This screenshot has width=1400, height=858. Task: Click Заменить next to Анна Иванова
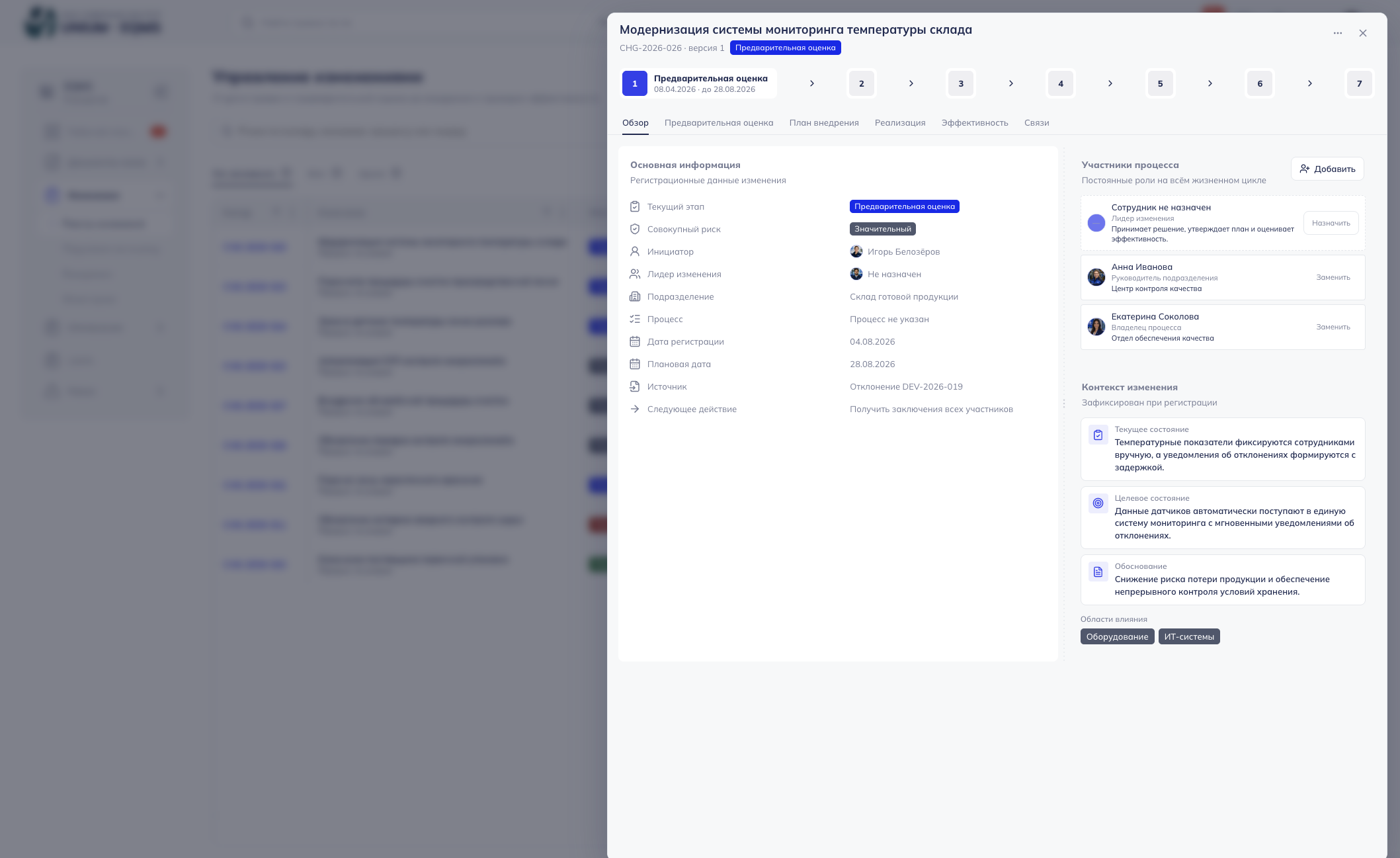pyautogui.click(x=1333, y=277)
